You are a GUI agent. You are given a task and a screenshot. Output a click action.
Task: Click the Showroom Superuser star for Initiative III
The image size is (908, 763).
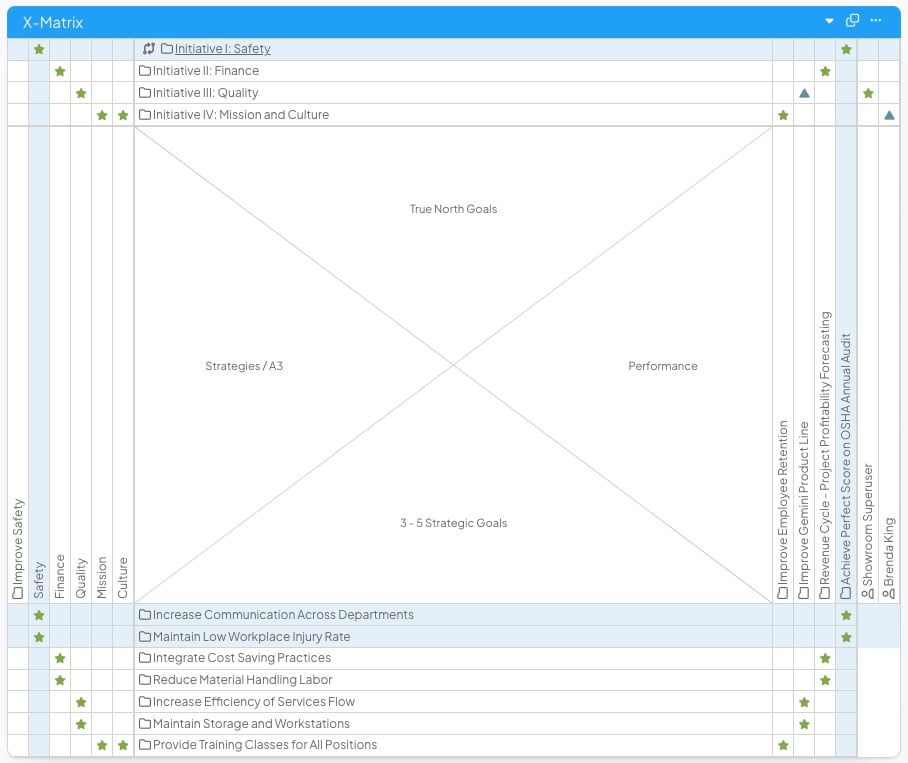(x=868, y=93)
